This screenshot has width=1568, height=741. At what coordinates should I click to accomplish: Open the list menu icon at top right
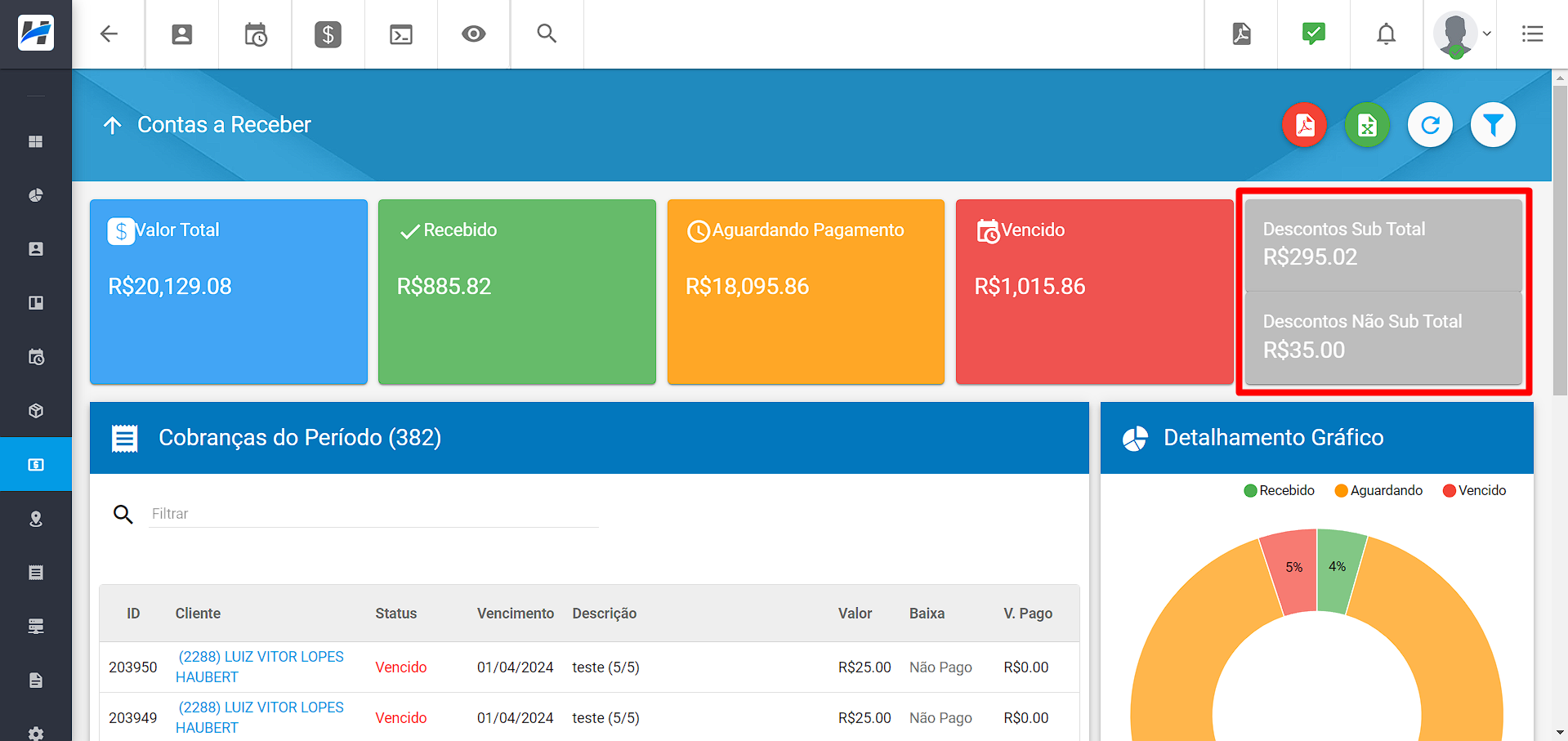point(1533,33)
